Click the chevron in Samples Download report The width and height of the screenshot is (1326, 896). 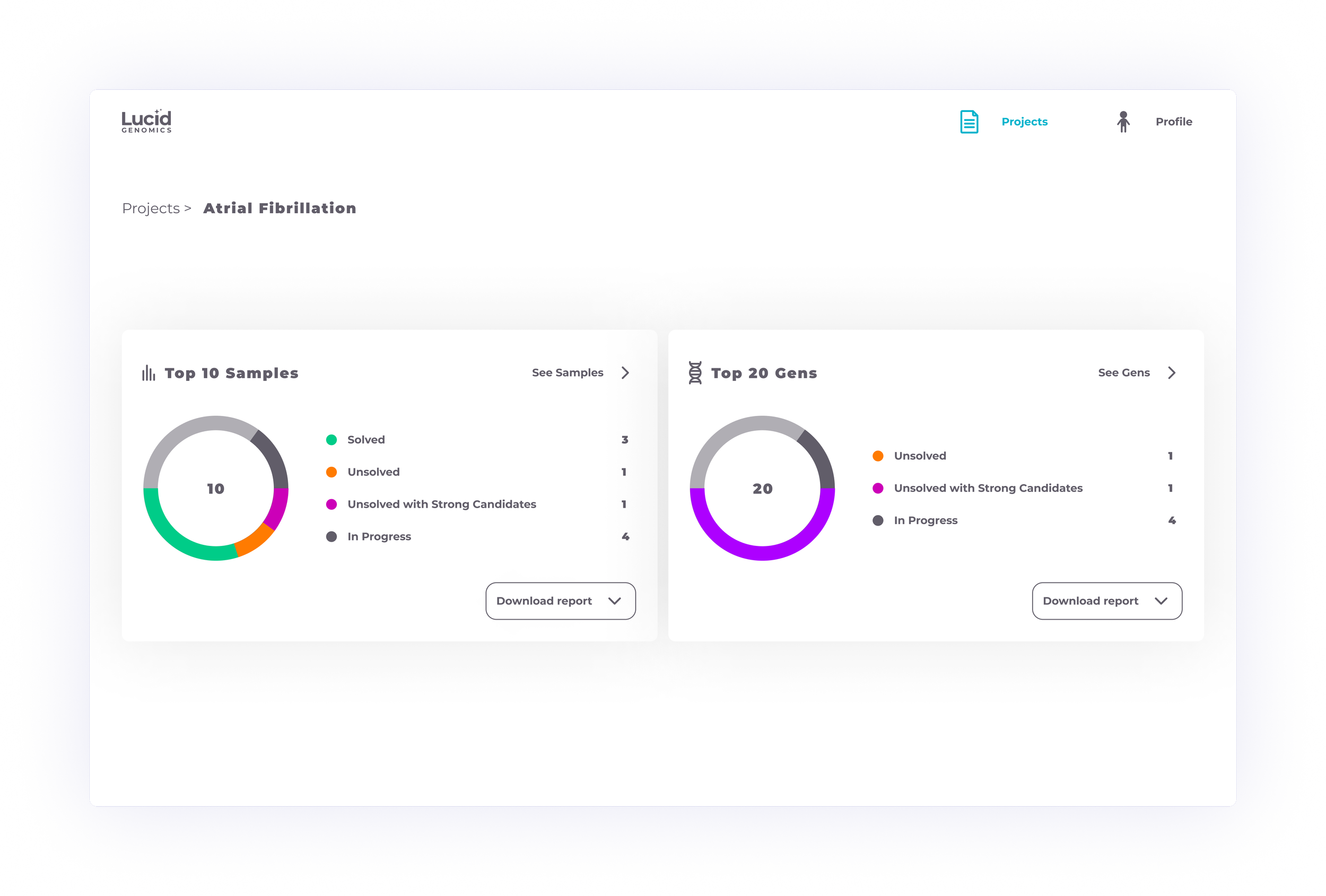click(x=615, y=601)
